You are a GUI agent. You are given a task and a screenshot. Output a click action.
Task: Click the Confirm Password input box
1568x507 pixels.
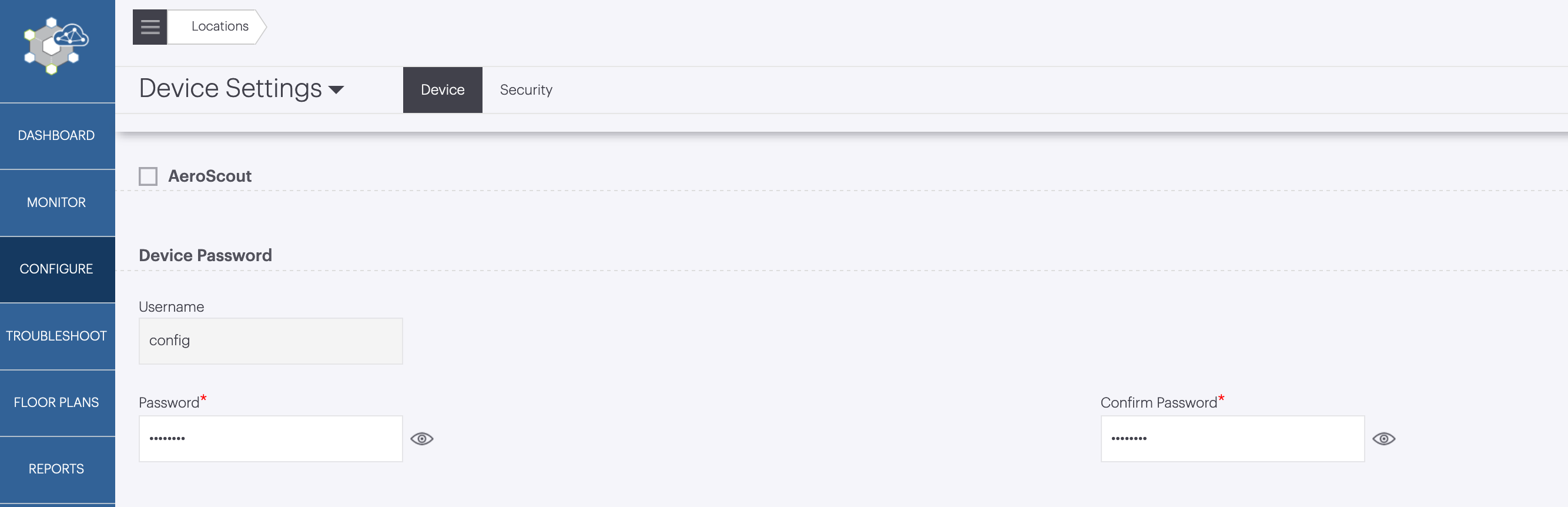click(x=1232, y=438)
